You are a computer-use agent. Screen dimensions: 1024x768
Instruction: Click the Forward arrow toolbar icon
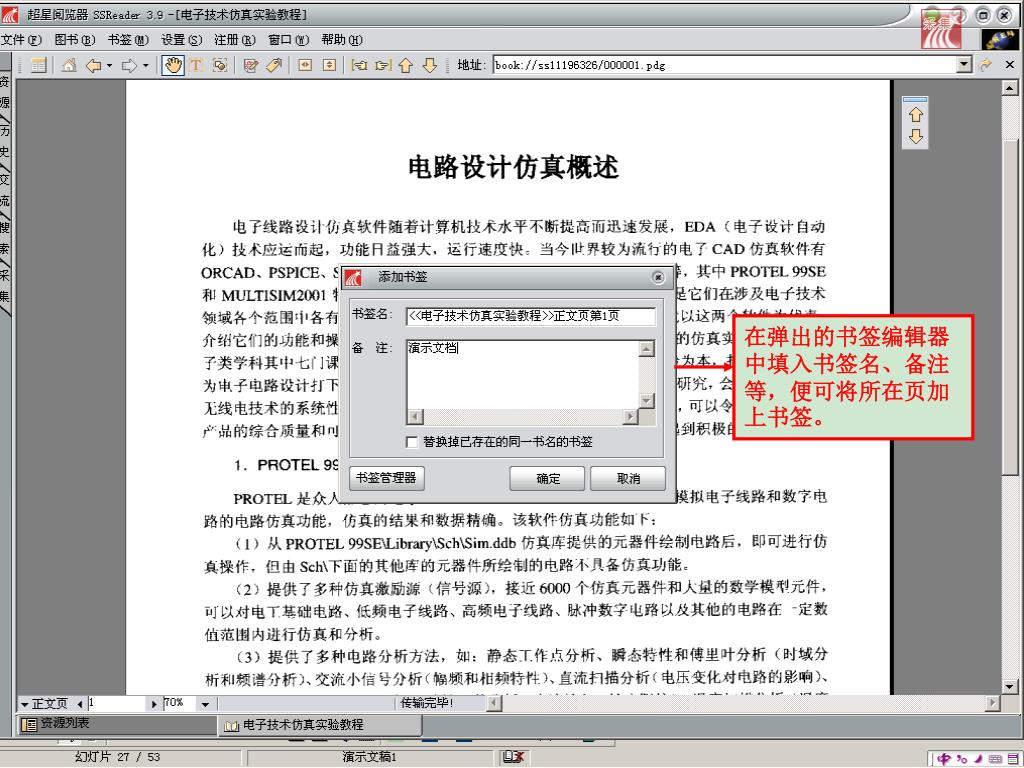130,65
